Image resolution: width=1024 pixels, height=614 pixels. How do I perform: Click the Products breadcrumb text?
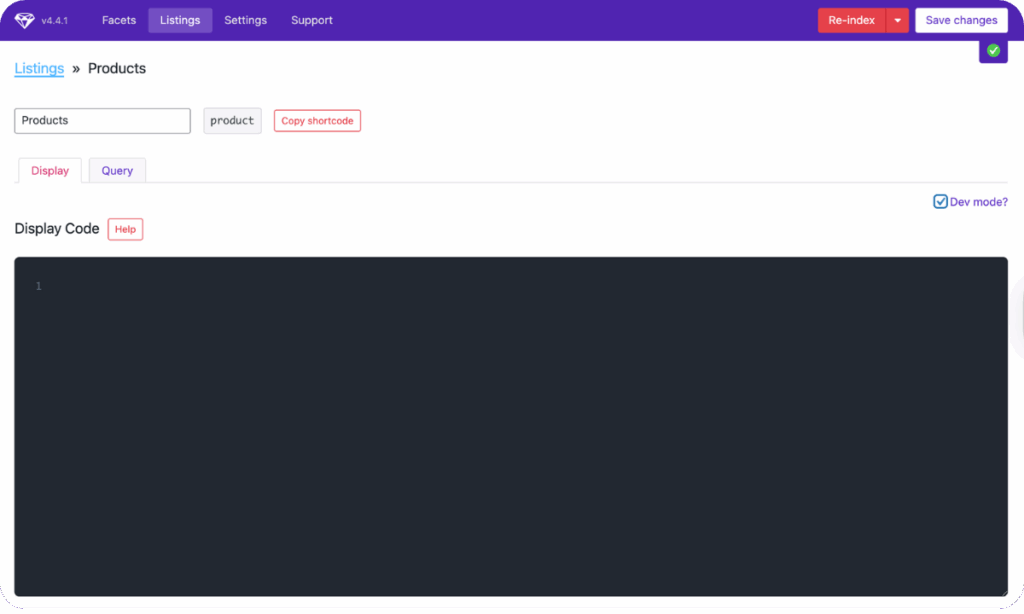[x=117, y=69]
